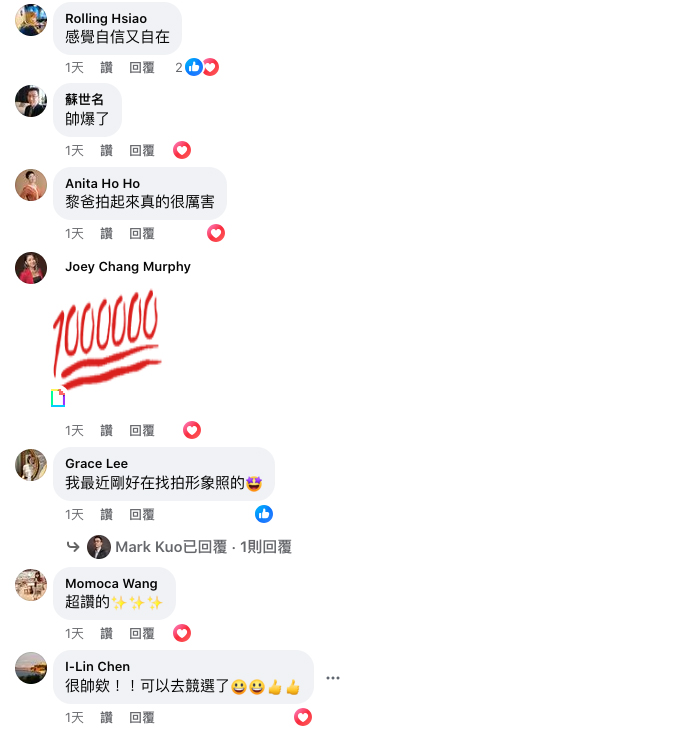The image size is (679, 732).
Task: Reply to 蘇世名's comment via 回覆
Action: click(x=142, y=150)
